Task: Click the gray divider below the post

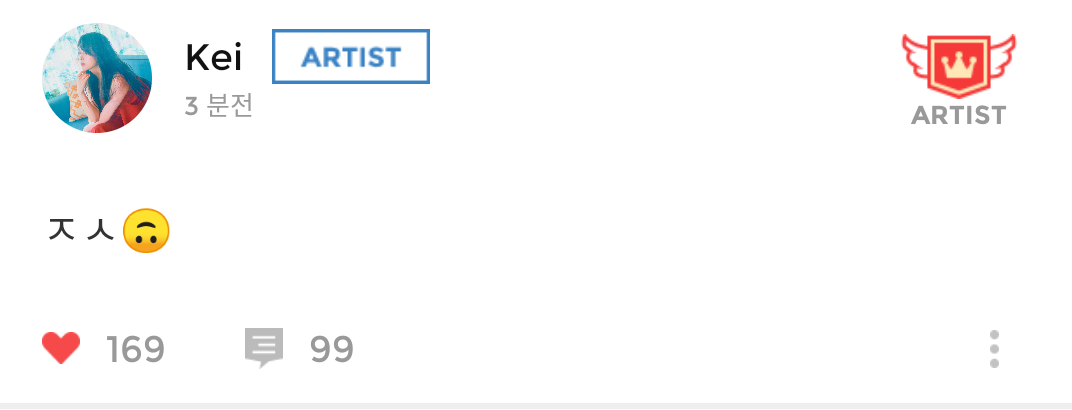Action: click(536, 405)
